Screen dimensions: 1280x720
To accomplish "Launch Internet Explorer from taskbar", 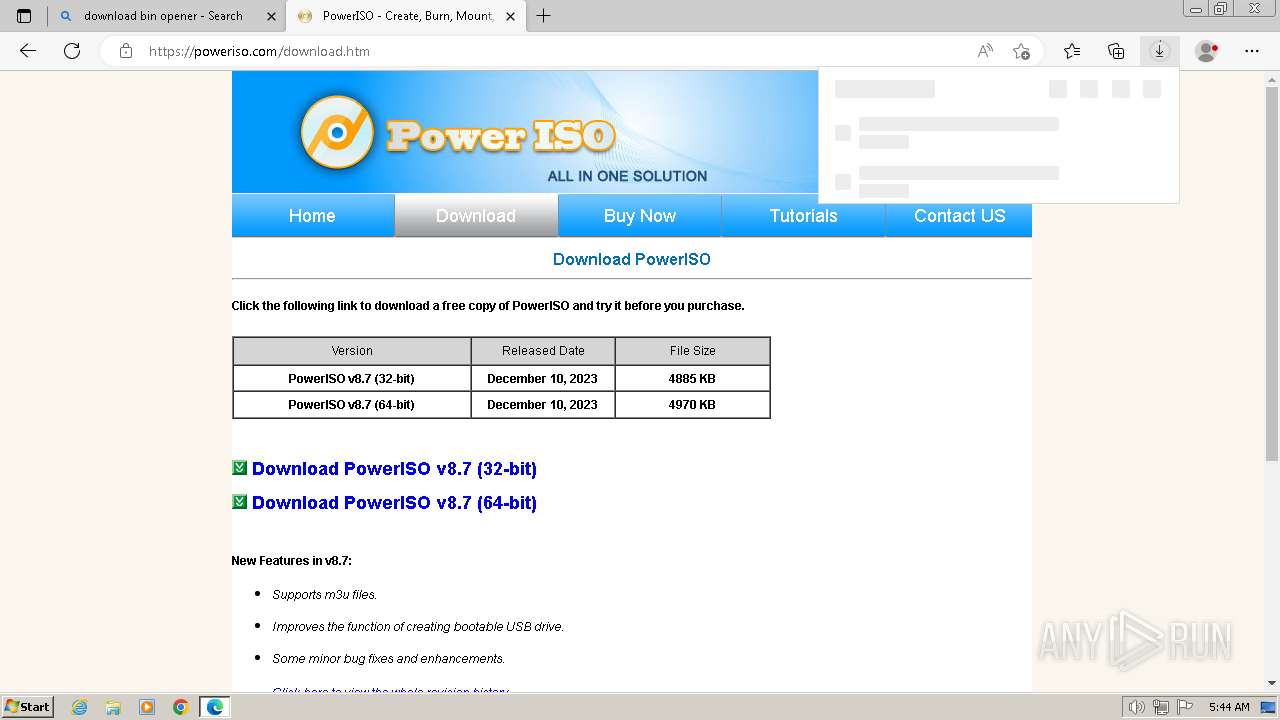I will click(x=80, y=707).
